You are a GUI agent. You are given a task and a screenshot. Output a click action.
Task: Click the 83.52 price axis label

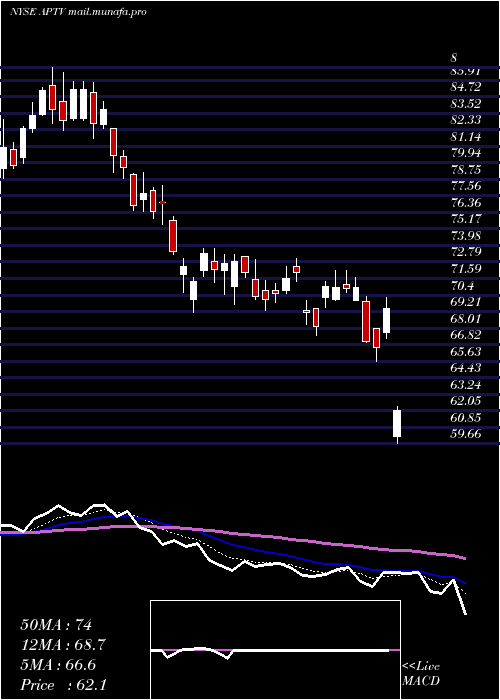[466, 104]
